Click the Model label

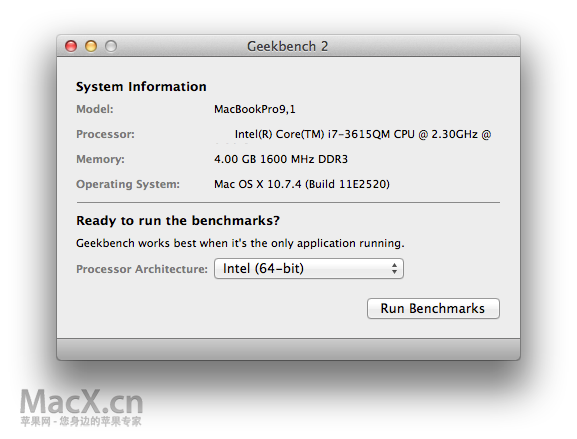click(x=95, y=109)
